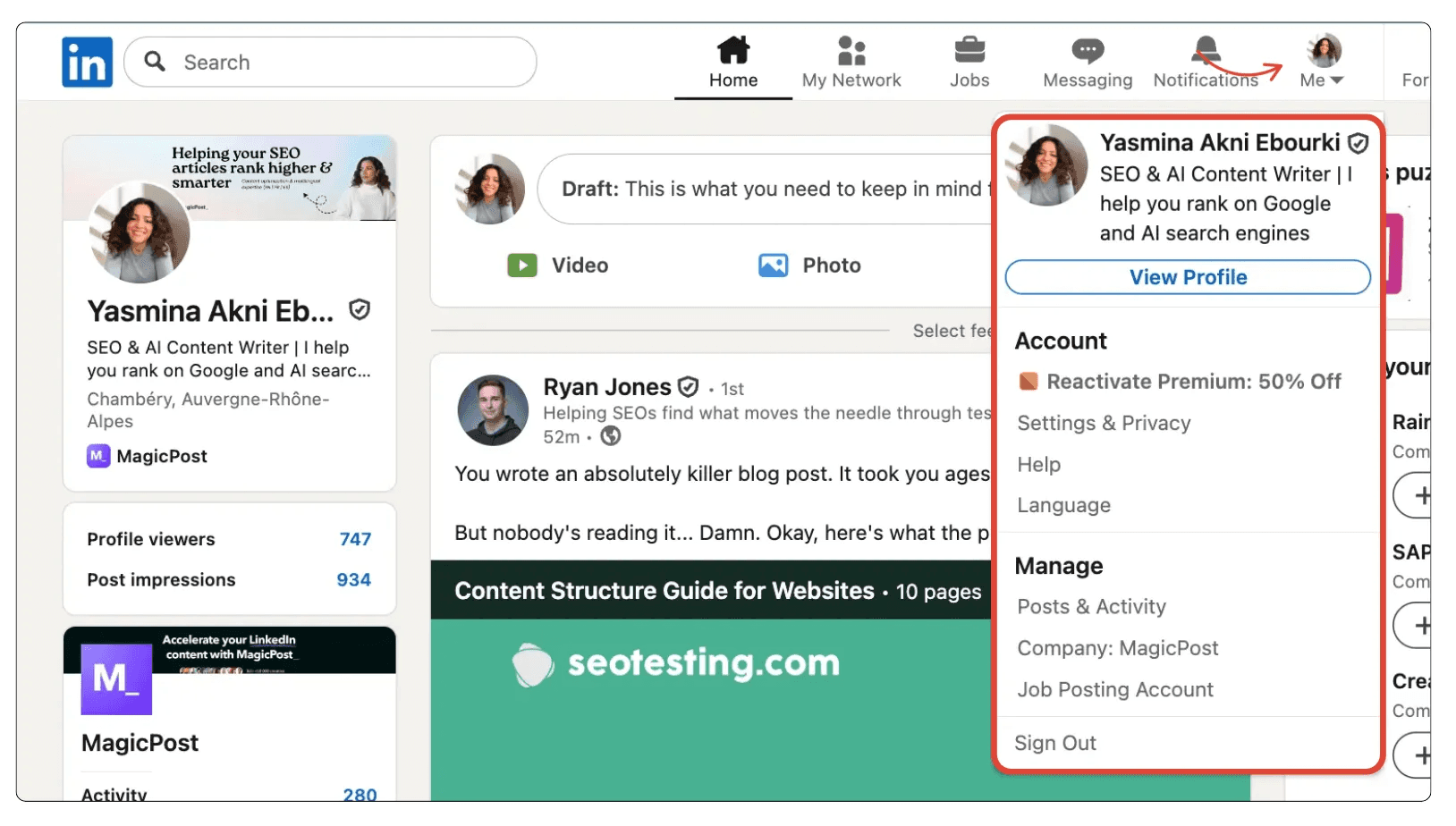Select Company: MagicPost menu item

coord(1118,648)
